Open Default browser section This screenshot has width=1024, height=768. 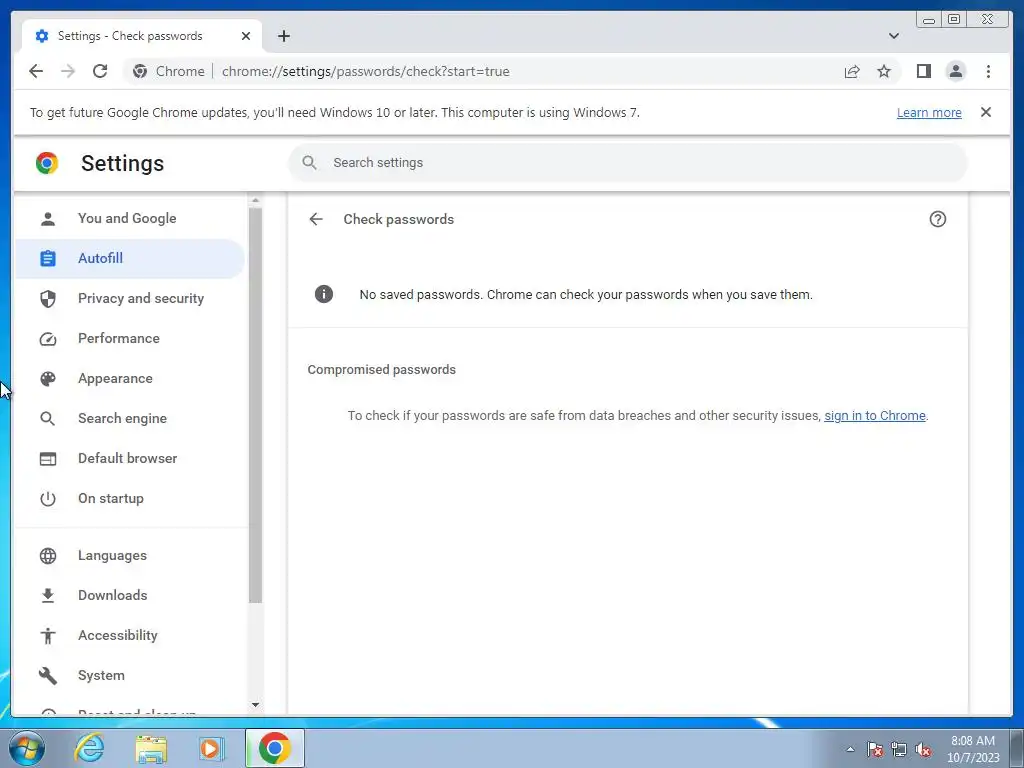click(129, 458)
